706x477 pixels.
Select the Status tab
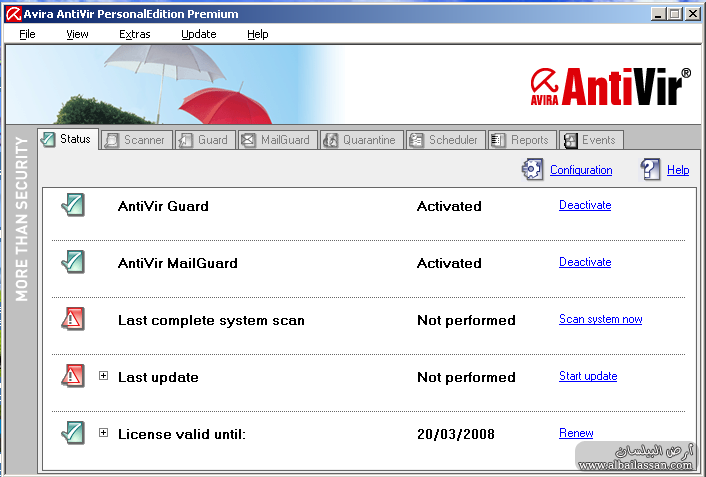tap(68, 139)
